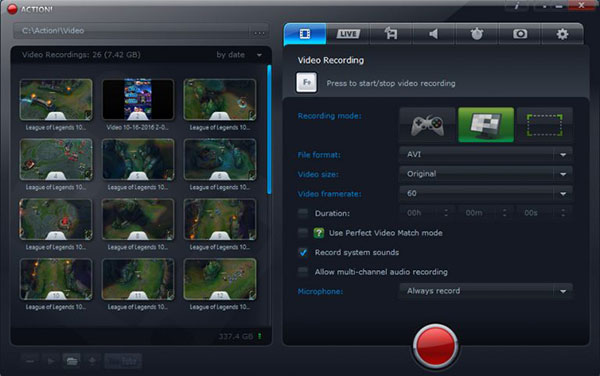Enable the Duration checkbox
This screenshot has height=376, width=600.
(x=303, y=213)
